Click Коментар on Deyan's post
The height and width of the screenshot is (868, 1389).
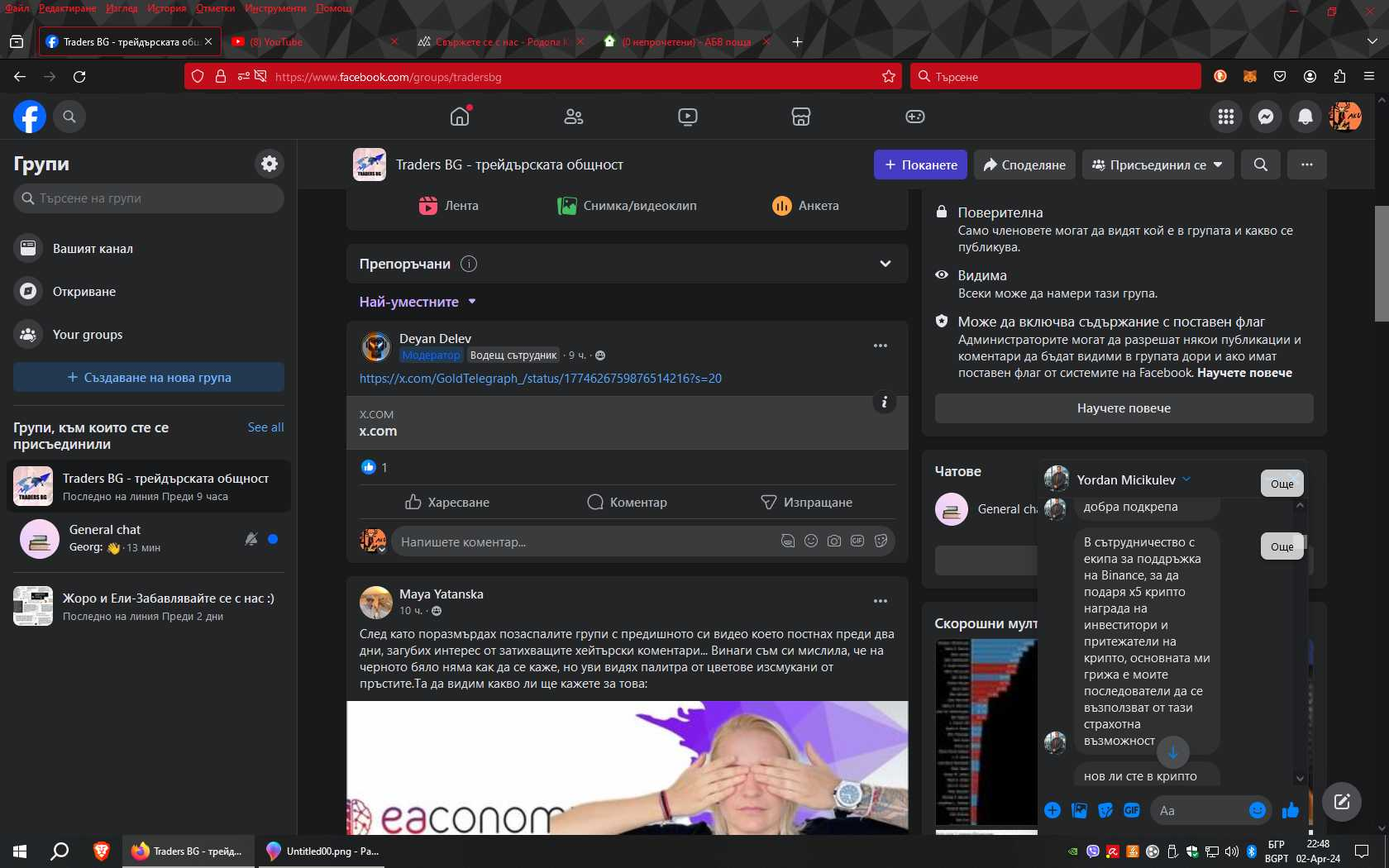[x=627, y=502]
